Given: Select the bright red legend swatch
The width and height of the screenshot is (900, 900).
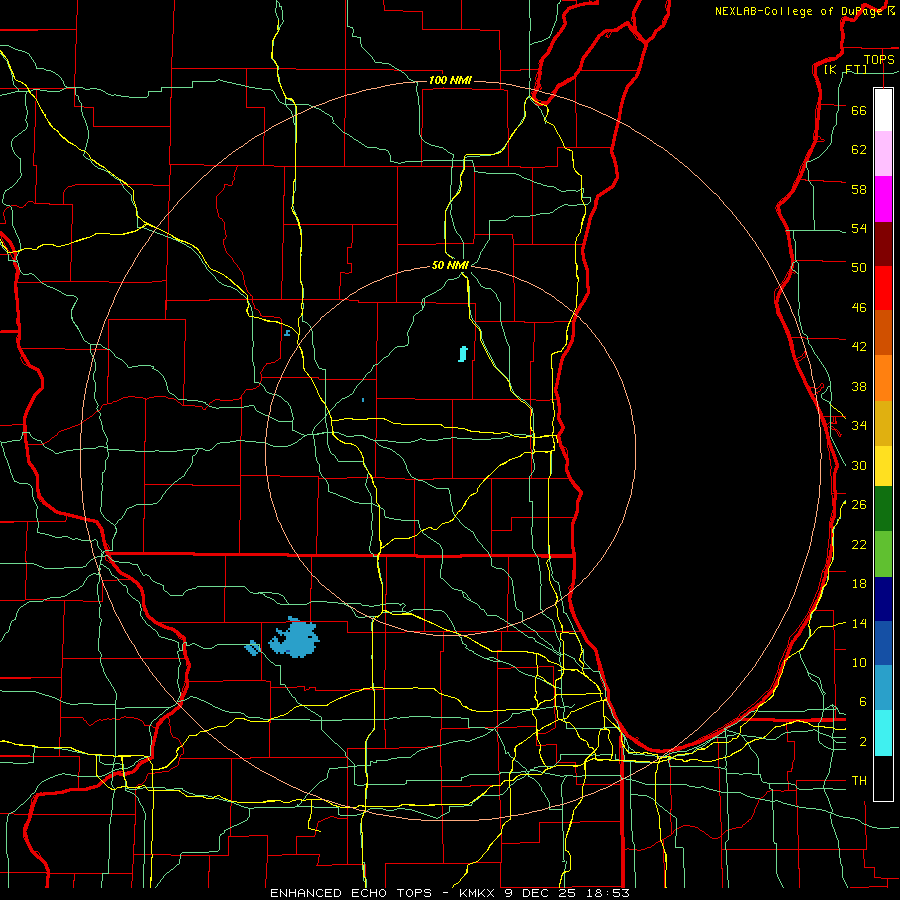Looking at the screenshot, I should click(x=883, y=288).
